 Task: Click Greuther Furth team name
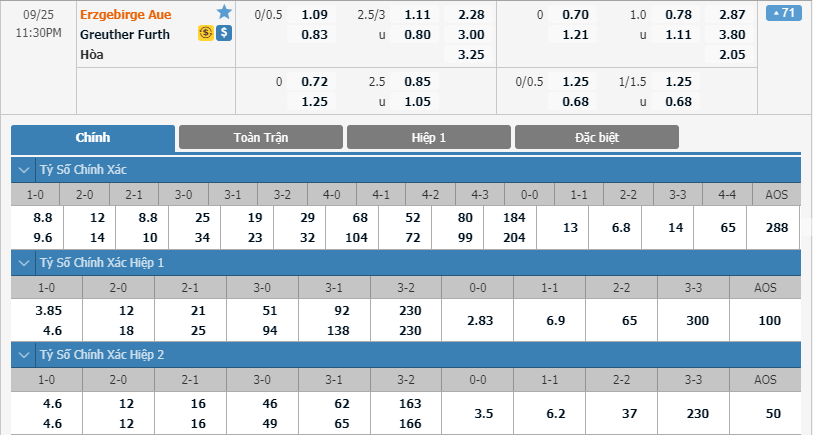(x=125, y=34)
